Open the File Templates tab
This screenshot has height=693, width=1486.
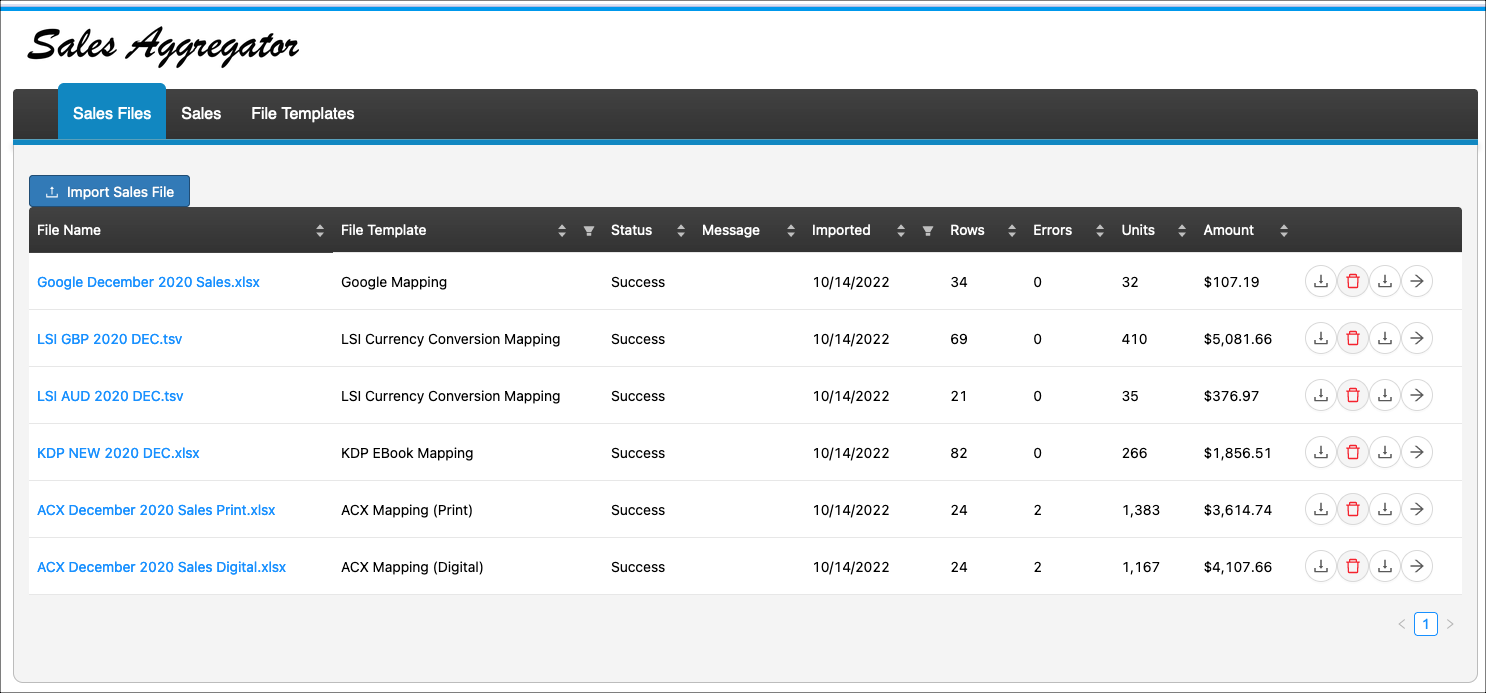click(303, 113)
